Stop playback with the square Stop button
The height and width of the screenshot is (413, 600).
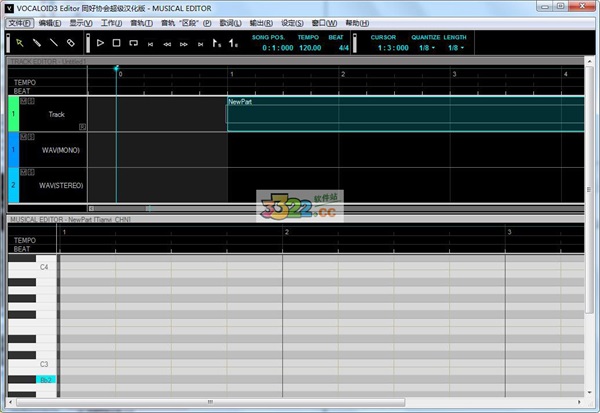[x=117, y=43]
